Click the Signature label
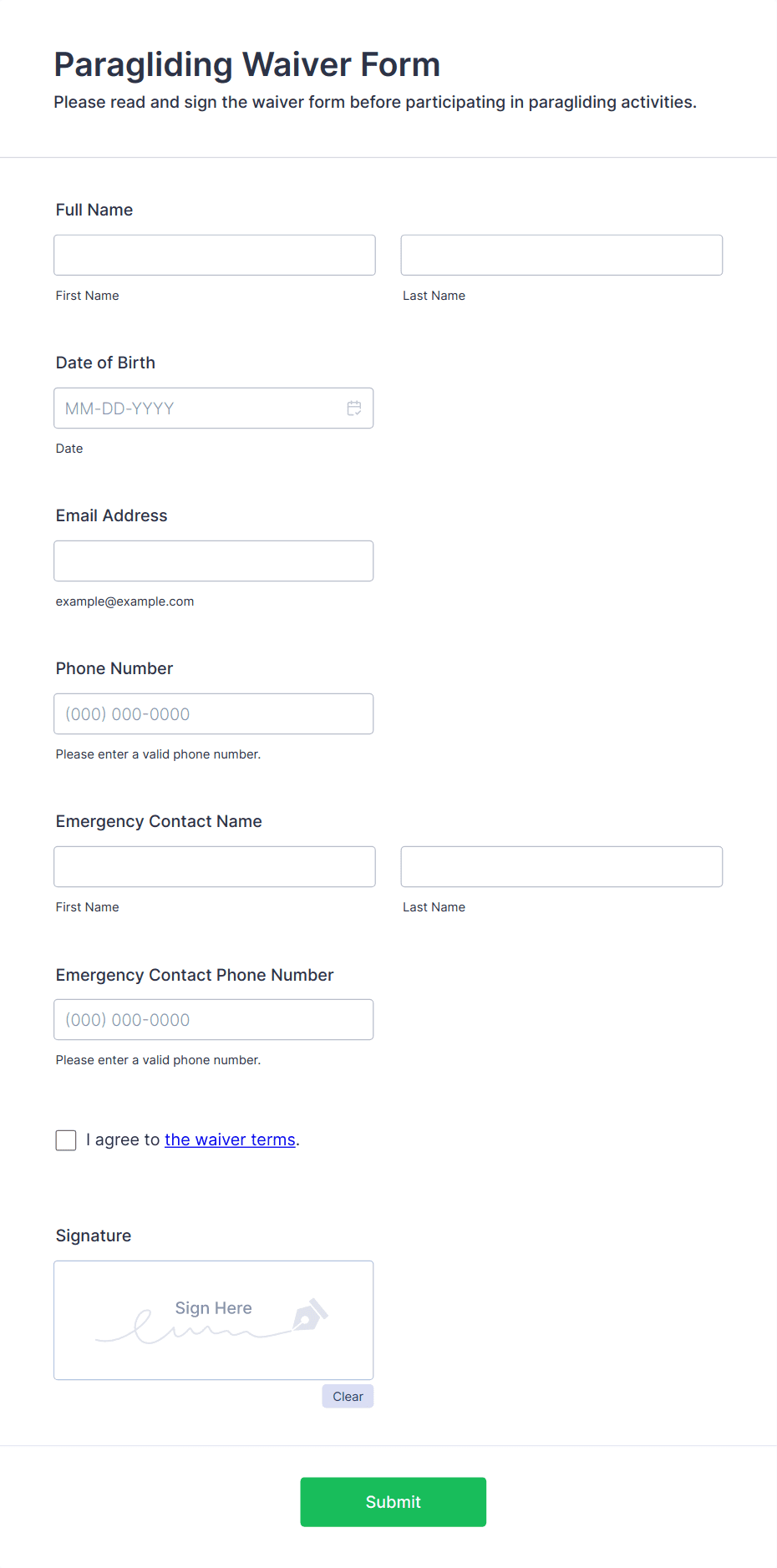Image resolution: width=777 pixels, height=1568 pixels. [94, 1236]
